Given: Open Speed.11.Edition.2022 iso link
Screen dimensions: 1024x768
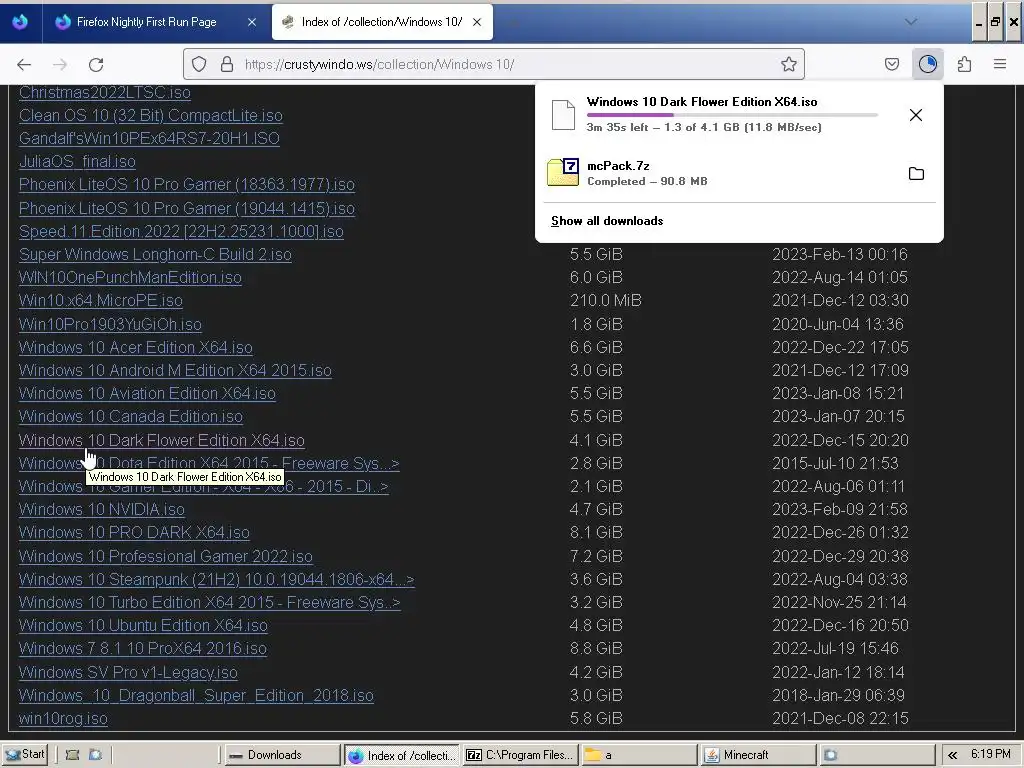Looking at the screenshot, I should point(181,231).
